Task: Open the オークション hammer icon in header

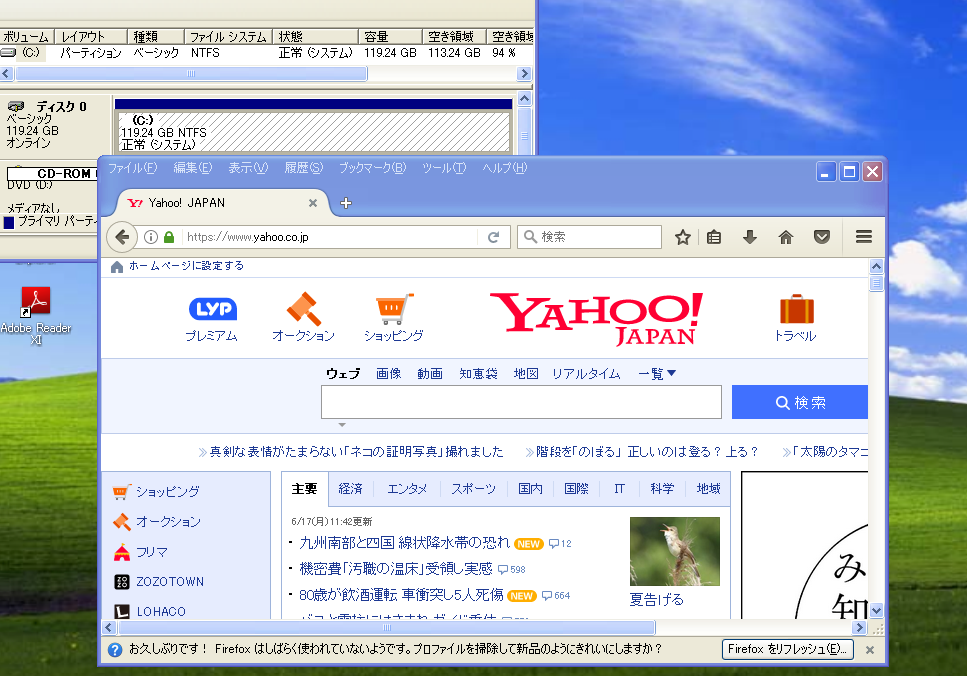Action: click(304, 308)
